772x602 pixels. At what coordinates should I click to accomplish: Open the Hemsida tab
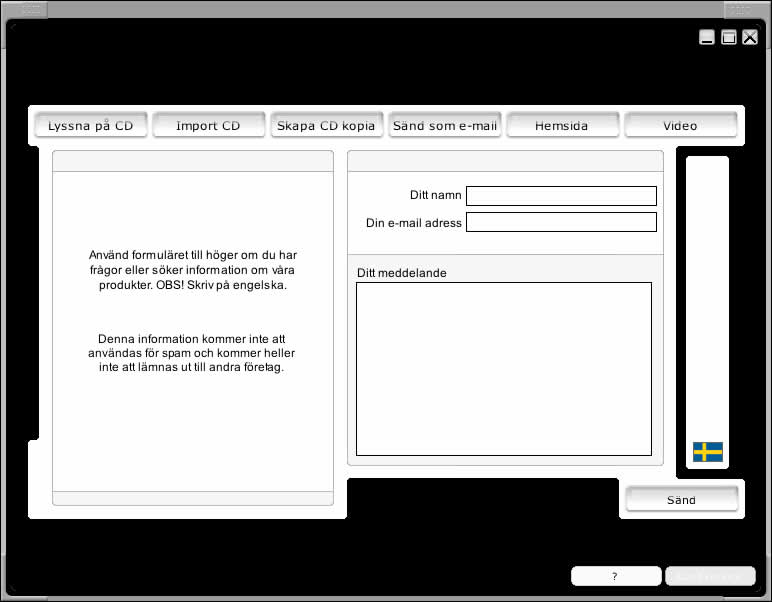point(562,126)
